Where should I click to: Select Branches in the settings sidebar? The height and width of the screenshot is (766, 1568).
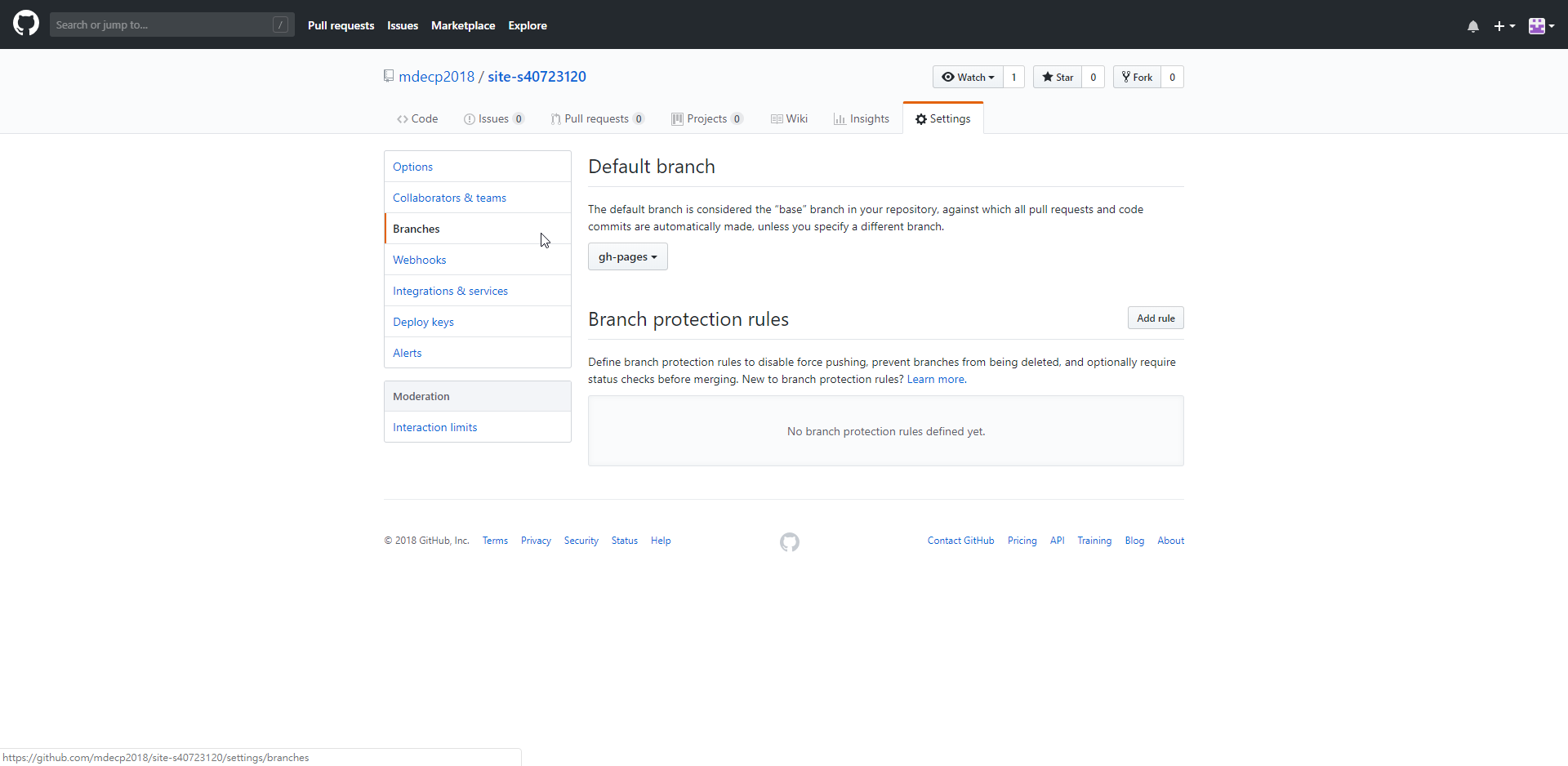click(478, 229)
